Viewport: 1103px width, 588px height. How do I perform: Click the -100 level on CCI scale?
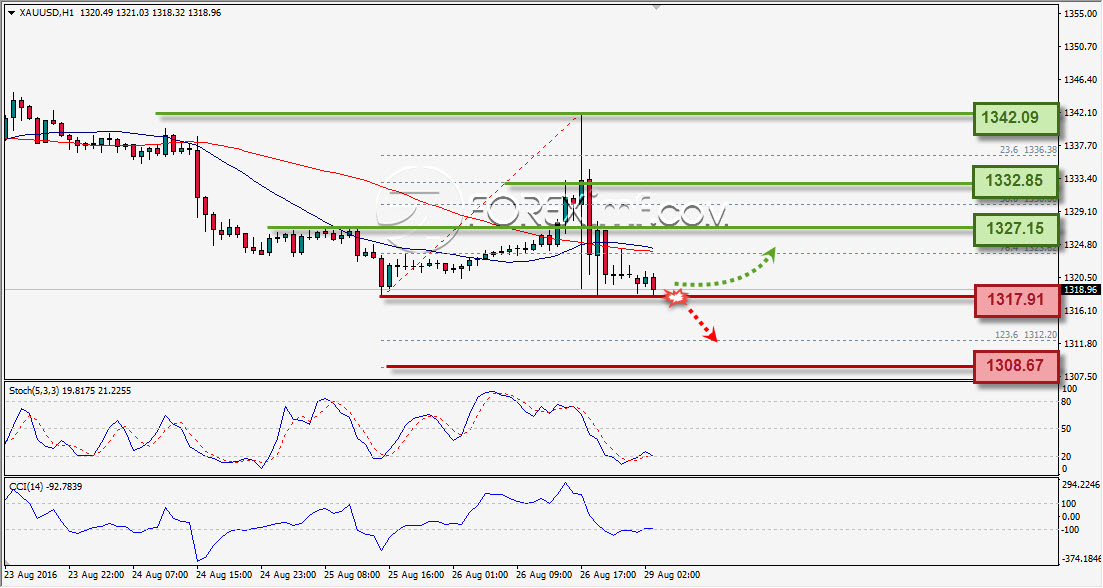coord(1070,530)
